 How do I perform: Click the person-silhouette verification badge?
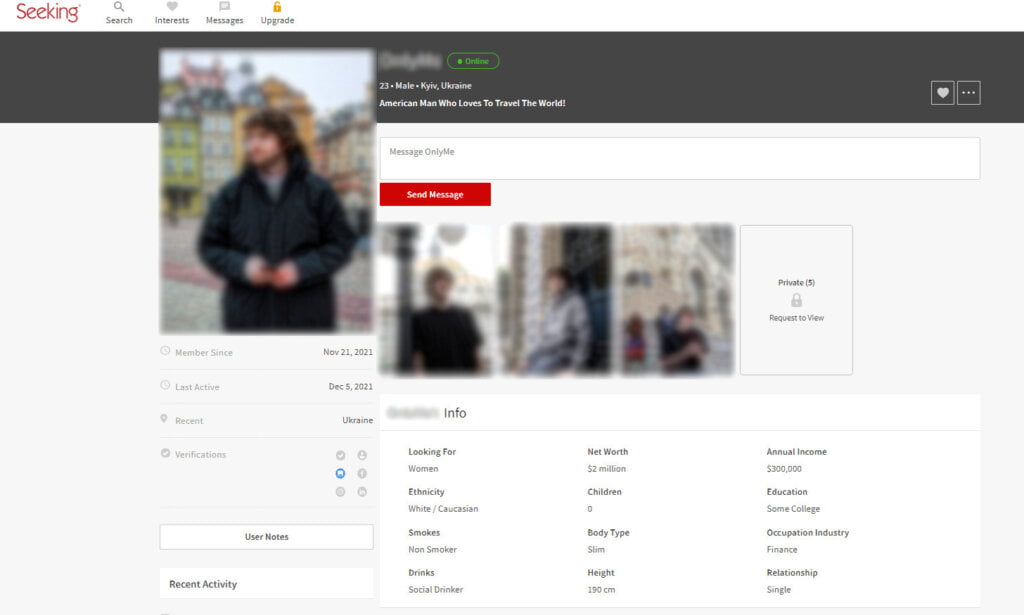coord(362,455)
